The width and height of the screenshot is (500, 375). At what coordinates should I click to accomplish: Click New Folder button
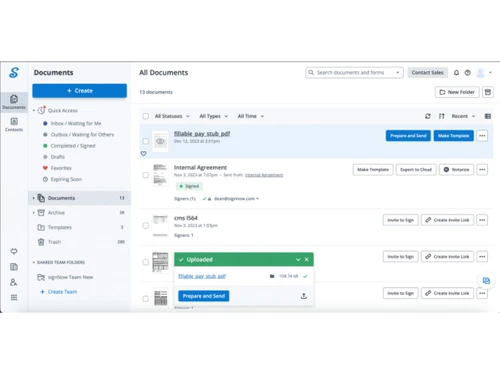point(457,92)
